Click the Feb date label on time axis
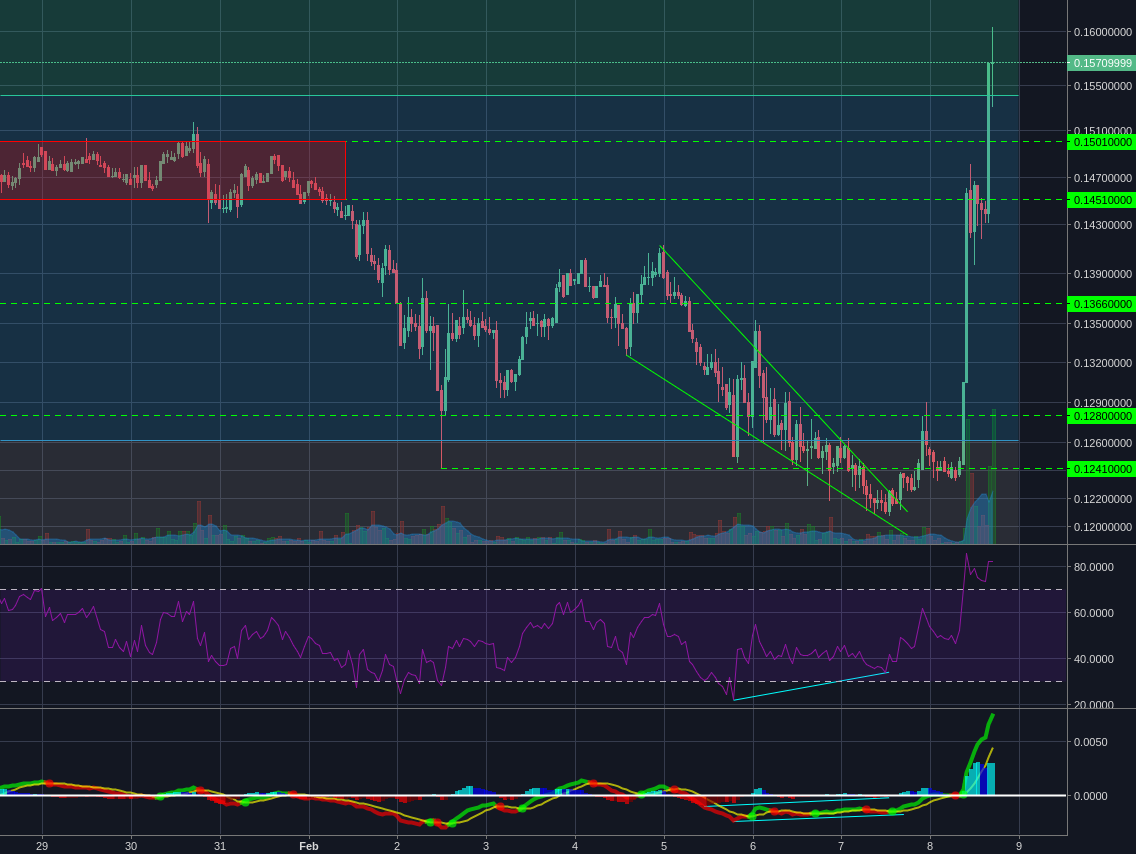The image size is (1136, 854). coord(309,845)
